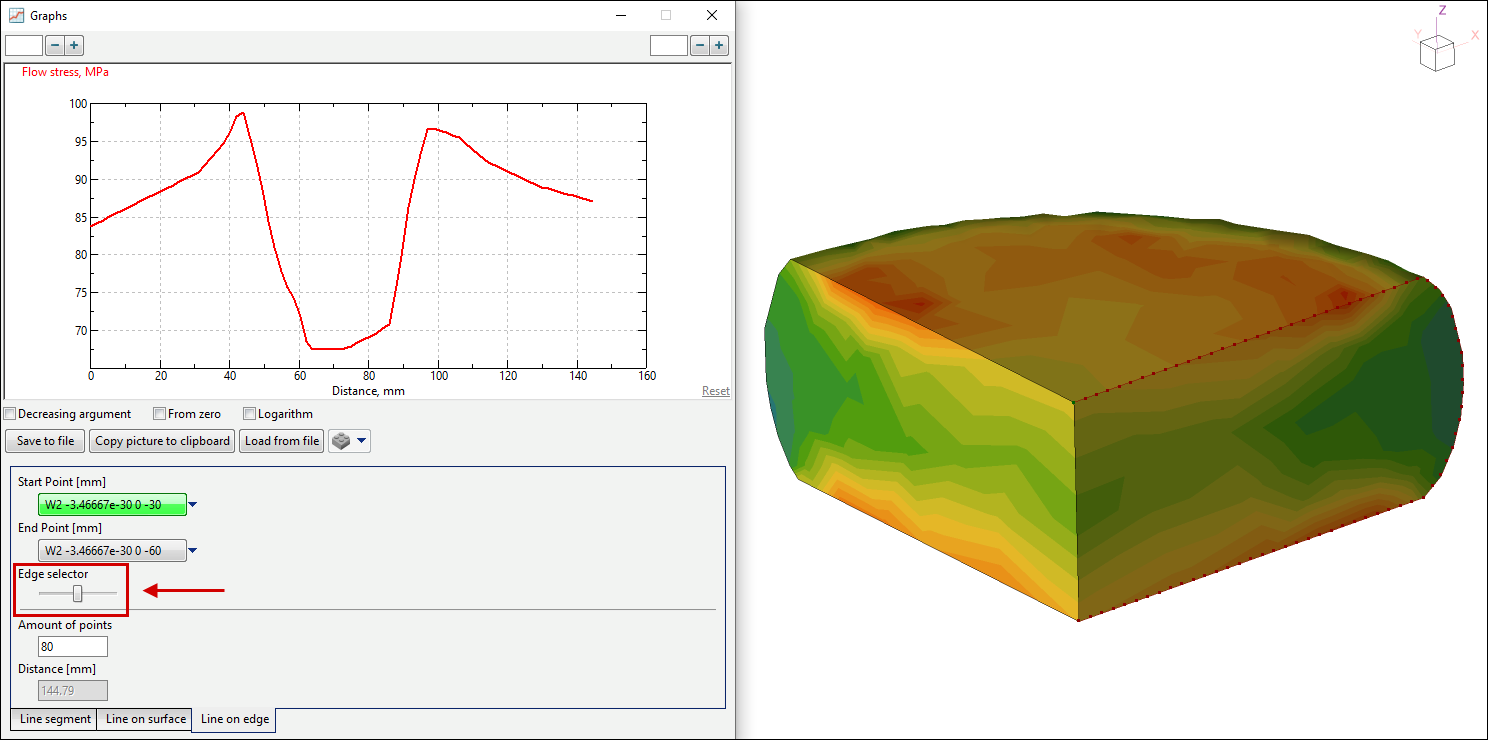Click the plus button at top-left
1488x740 pixels.
pos(74,45)
